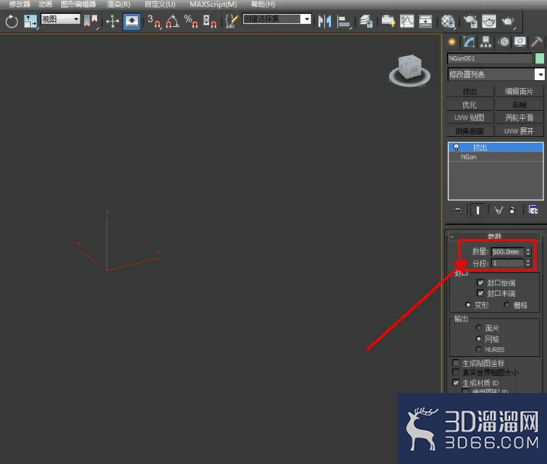This screenshot has width=547, height=464.
Task: Click the use pivot point center icon
Action: 90,21
